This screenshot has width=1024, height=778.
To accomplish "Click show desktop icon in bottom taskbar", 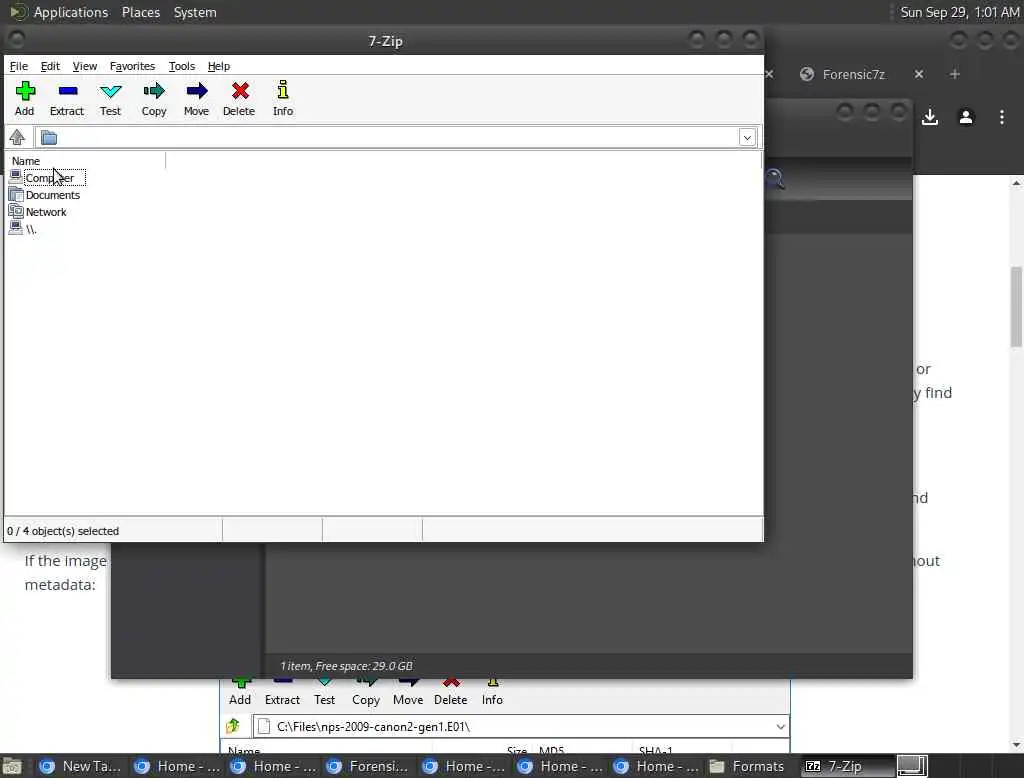I will (x=12, y=766).
